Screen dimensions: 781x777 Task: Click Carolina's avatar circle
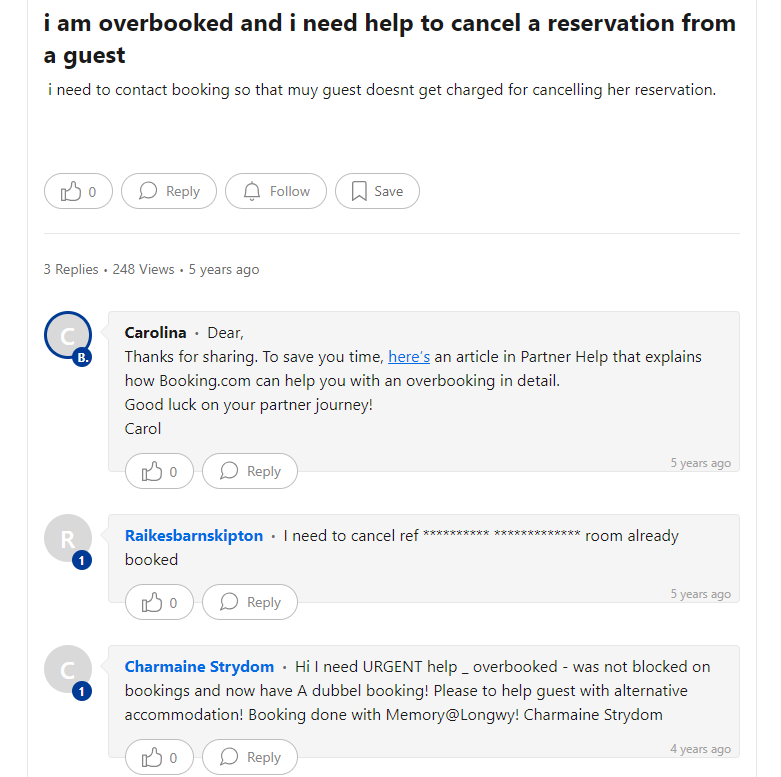coord(67,336)
